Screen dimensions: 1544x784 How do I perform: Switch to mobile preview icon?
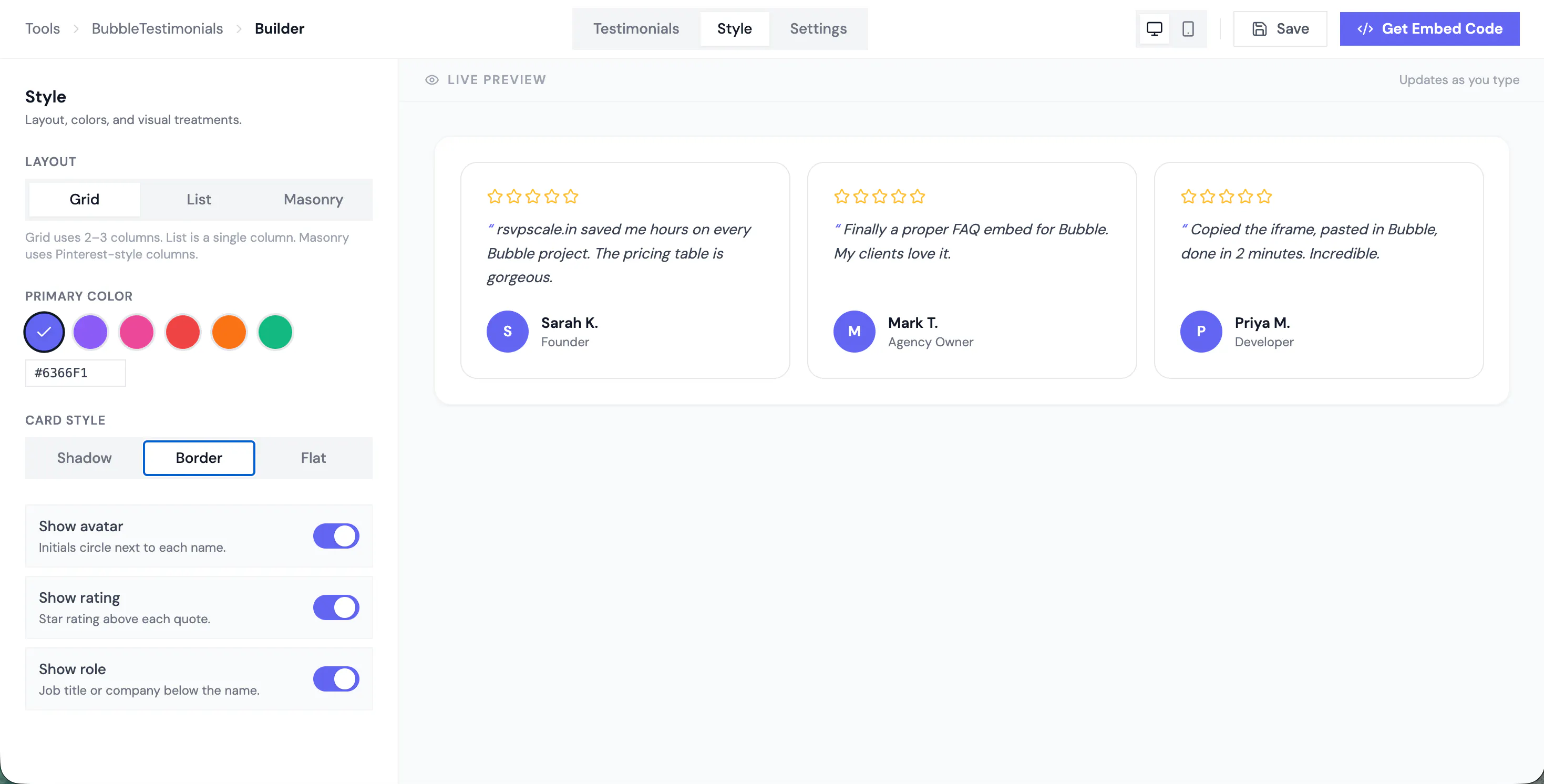[1188, 29]
